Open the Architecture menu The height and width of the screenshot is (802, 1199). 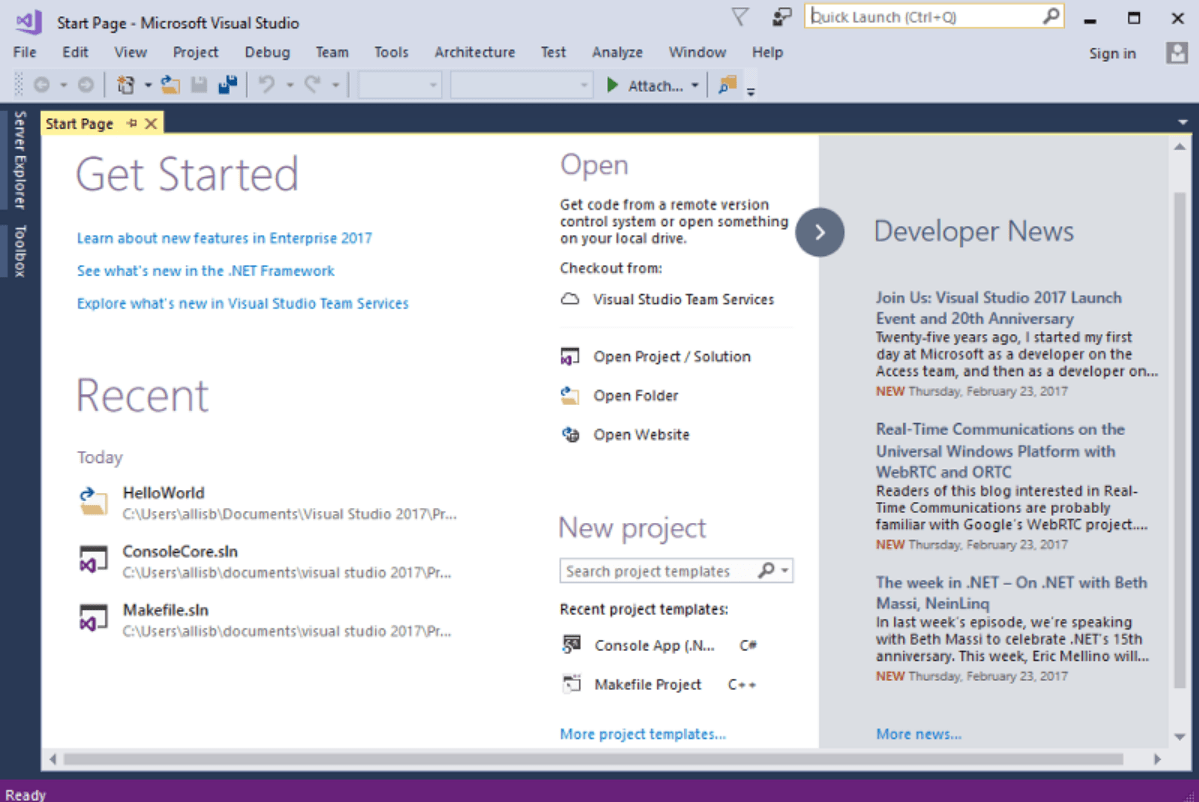[x=474, y=52]
